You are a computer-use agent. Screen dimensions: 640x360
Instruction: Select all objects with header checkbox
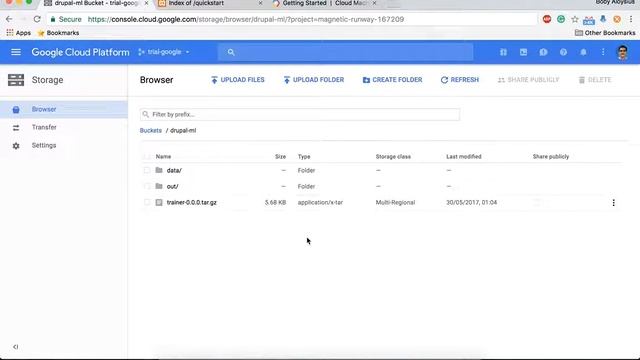point(147,157)
